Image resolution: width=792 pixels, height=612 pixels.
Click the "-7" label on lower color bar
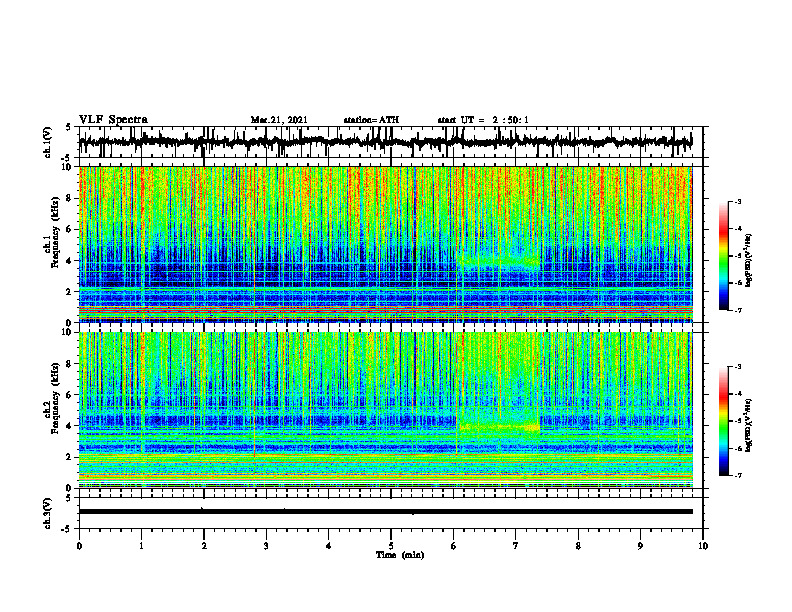point(737,475)
